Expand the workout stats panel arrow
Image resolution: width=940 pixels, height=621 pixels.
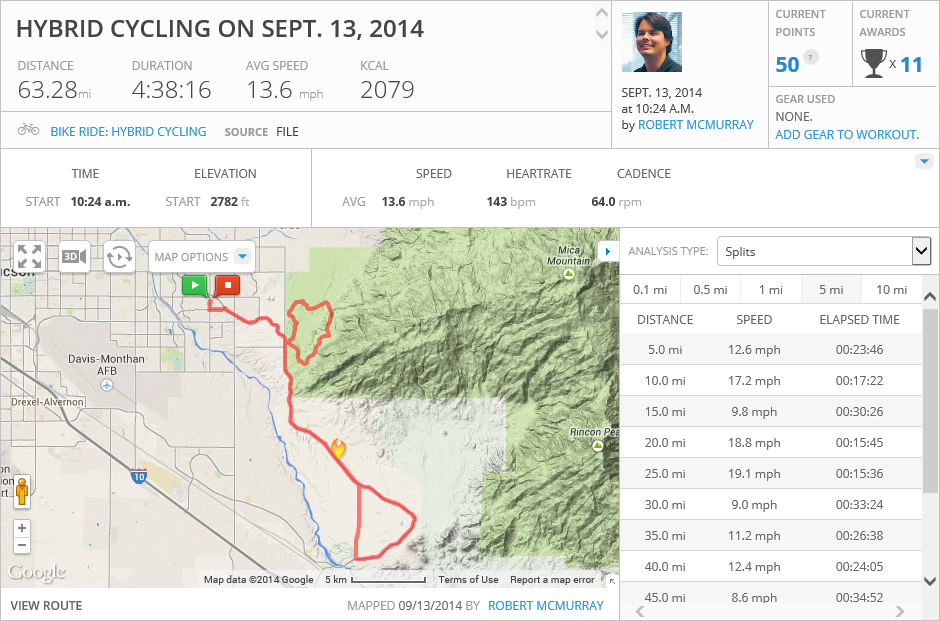[924, 161]
